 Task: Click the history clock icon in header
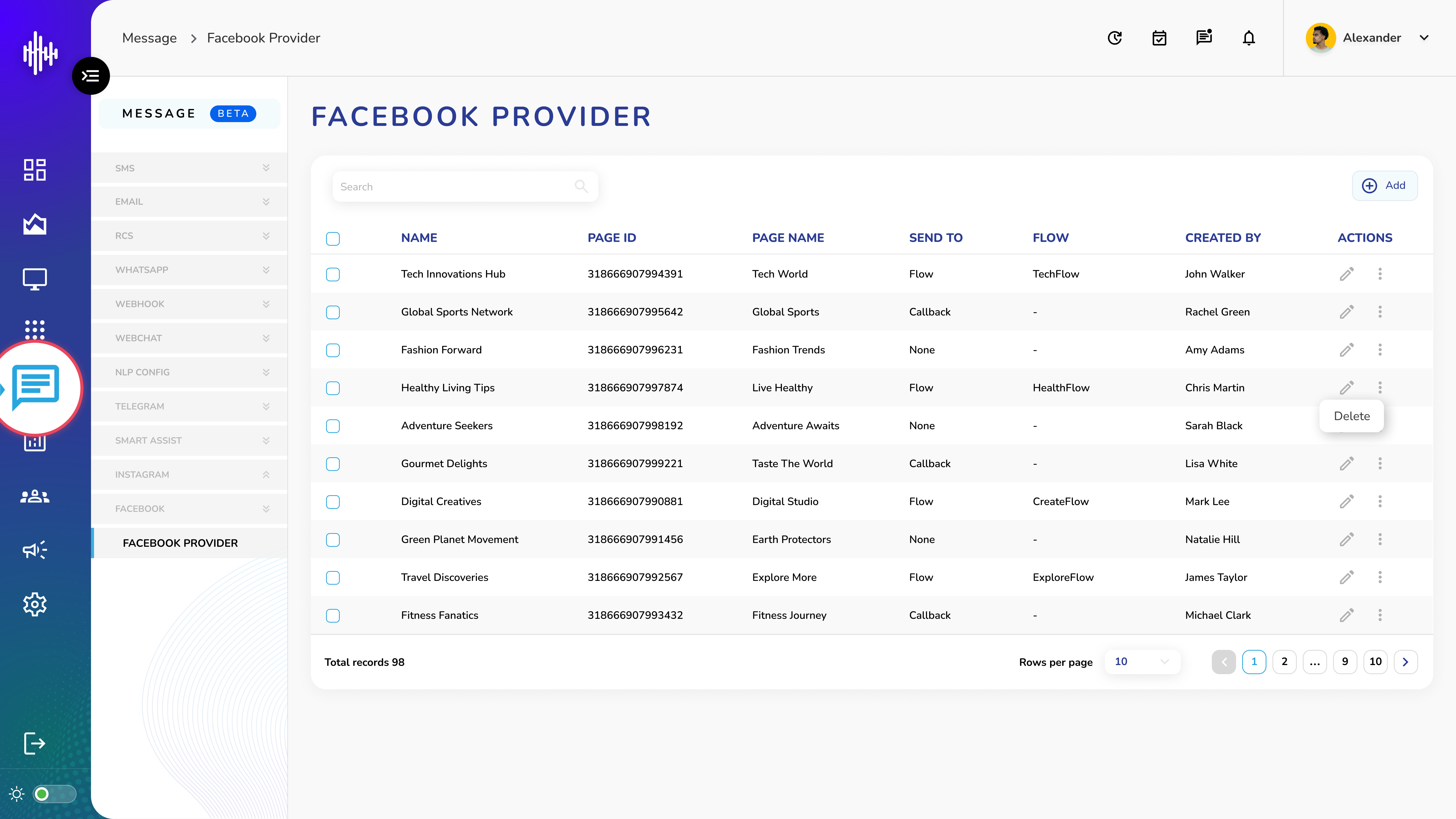(1114, 38)
